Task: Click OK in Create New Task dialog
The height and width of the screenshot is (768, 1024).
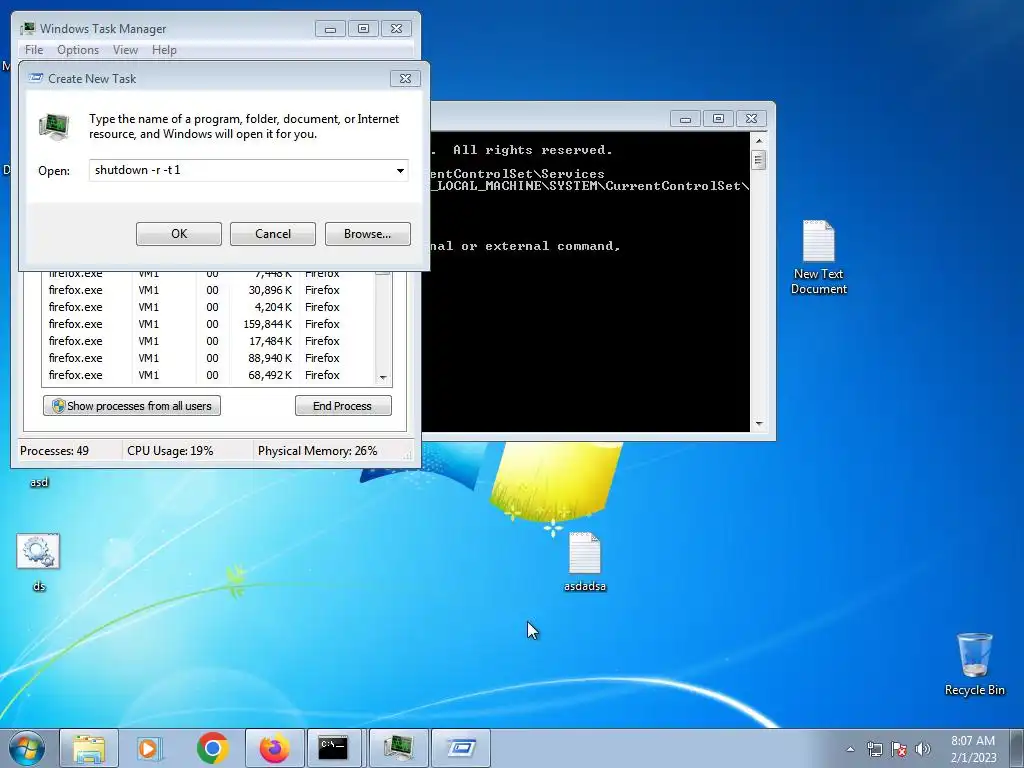Action: tap(178, 234)
